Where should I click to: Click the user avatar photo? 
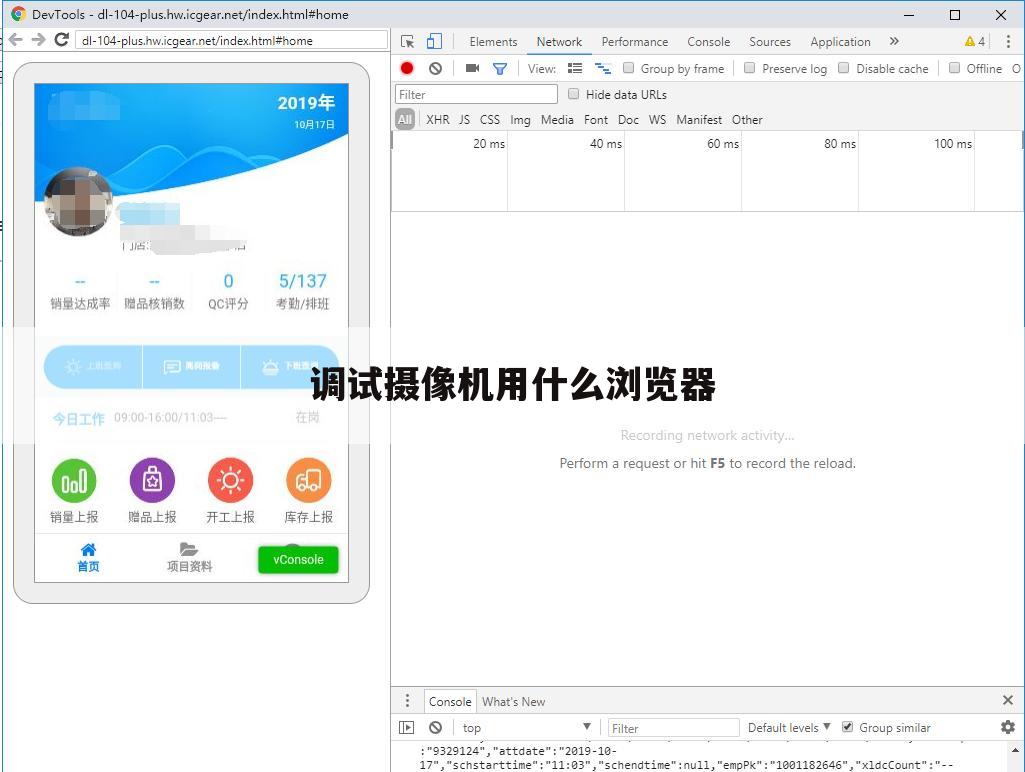click(78, 201)
